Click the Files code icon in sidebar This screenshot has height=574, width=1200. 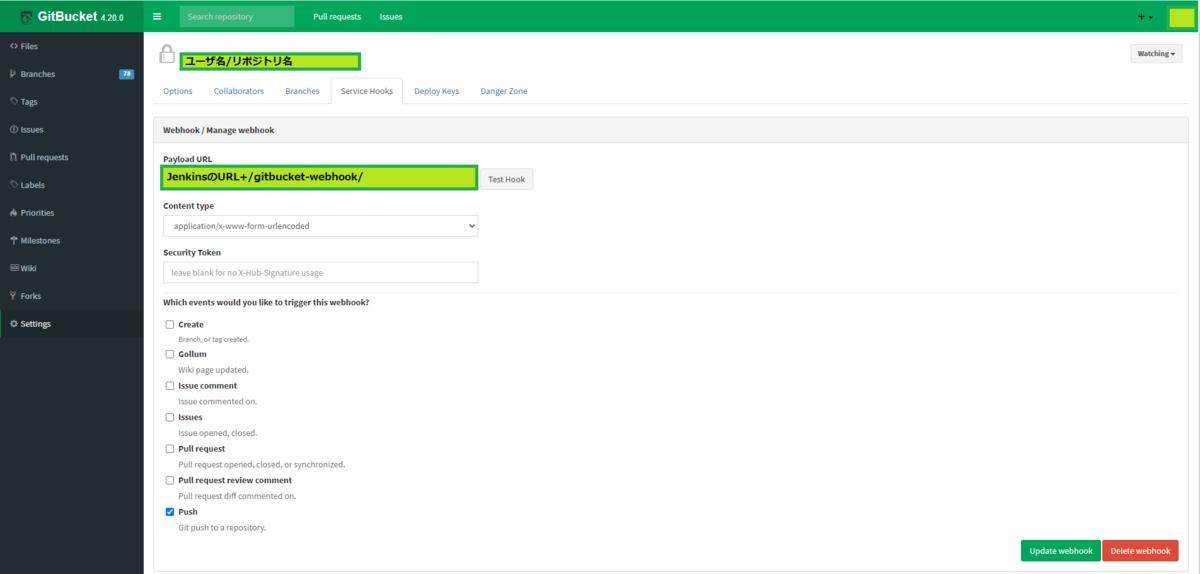pos(13,46)
